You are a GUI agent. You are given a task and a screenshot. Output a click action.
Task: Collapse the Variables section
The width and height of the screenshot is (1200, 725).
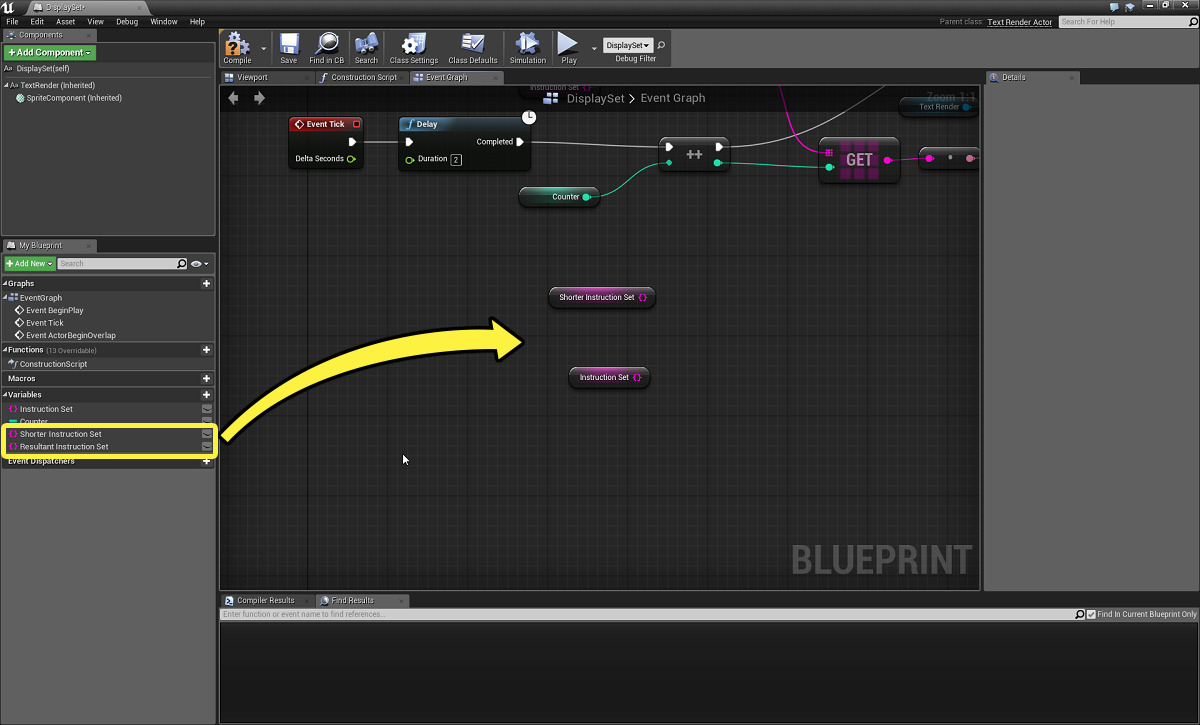tap(6, 395)
